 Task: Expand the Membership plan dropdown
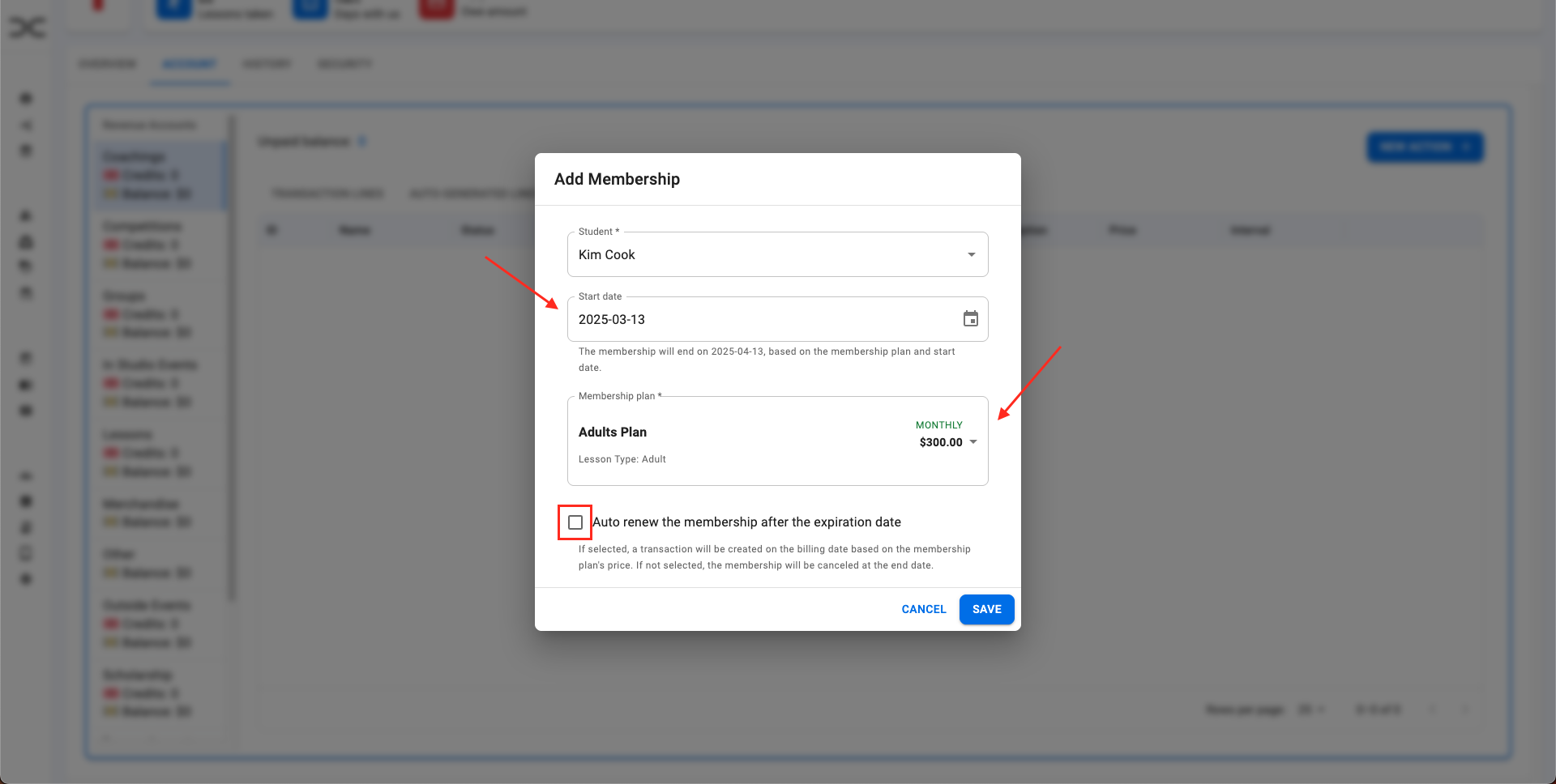coord(972,442)
